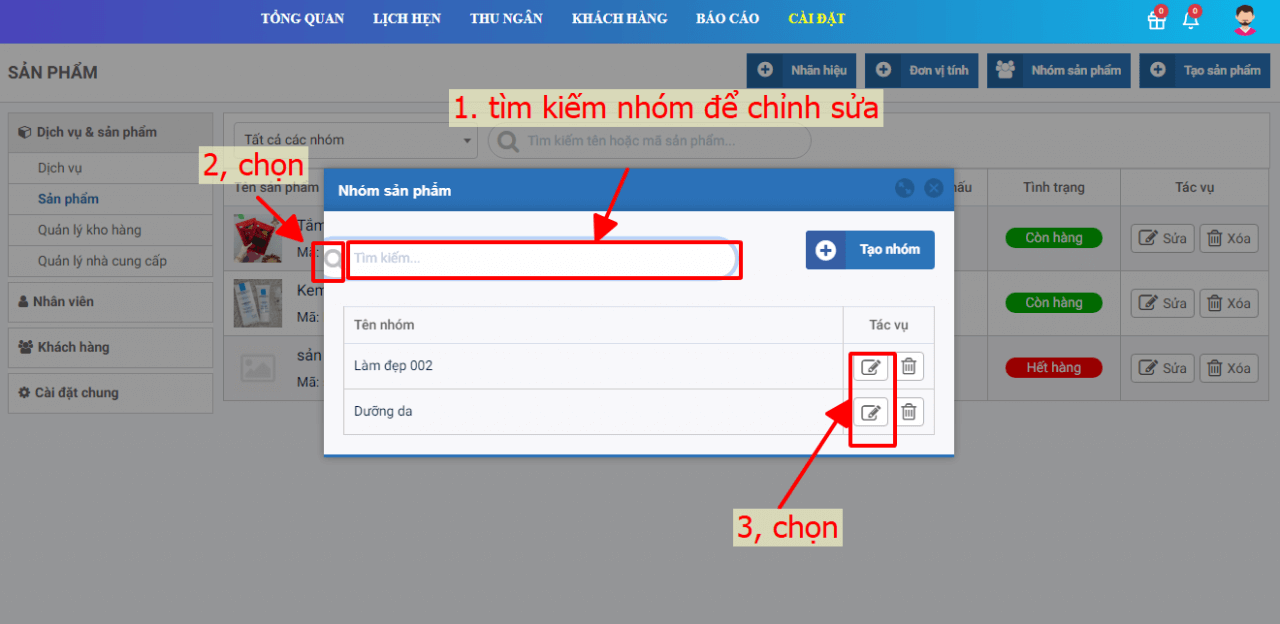This screenshot has height=624, width=1280.
Task: Open the gift box icon in header
Action: (x=1156, y=20)
